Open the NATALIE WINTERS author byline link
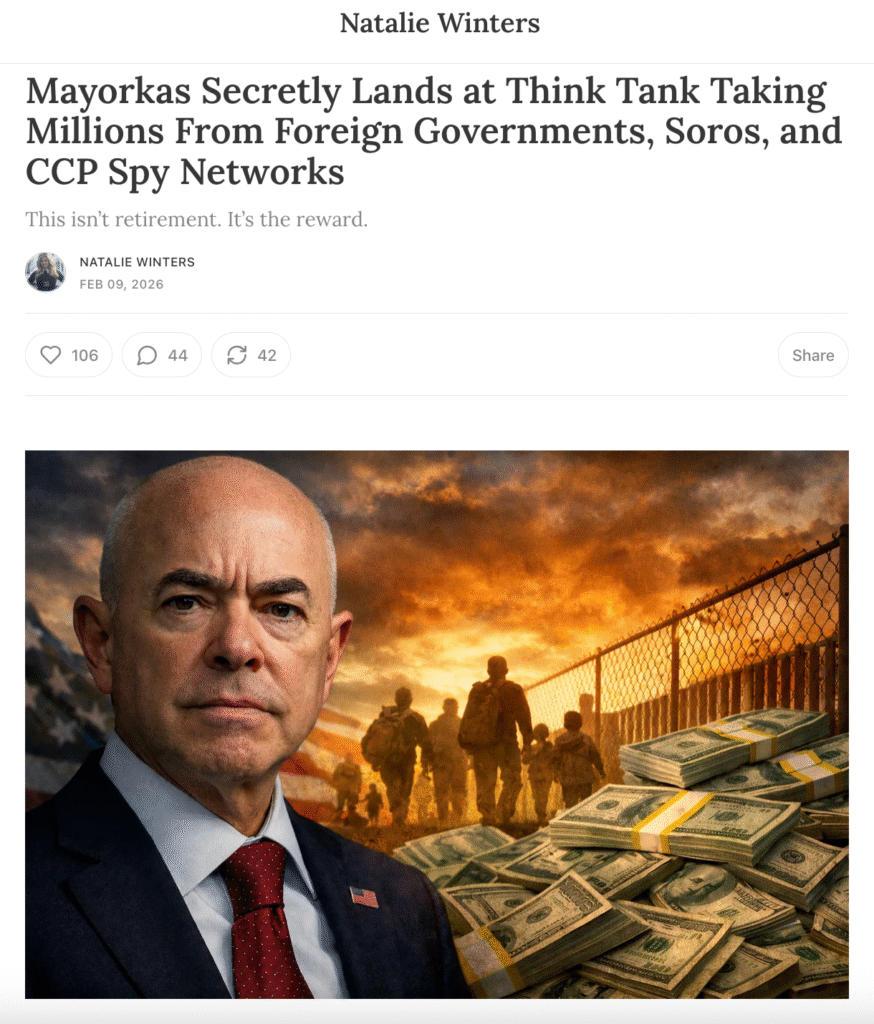 [x=137, y=262]
